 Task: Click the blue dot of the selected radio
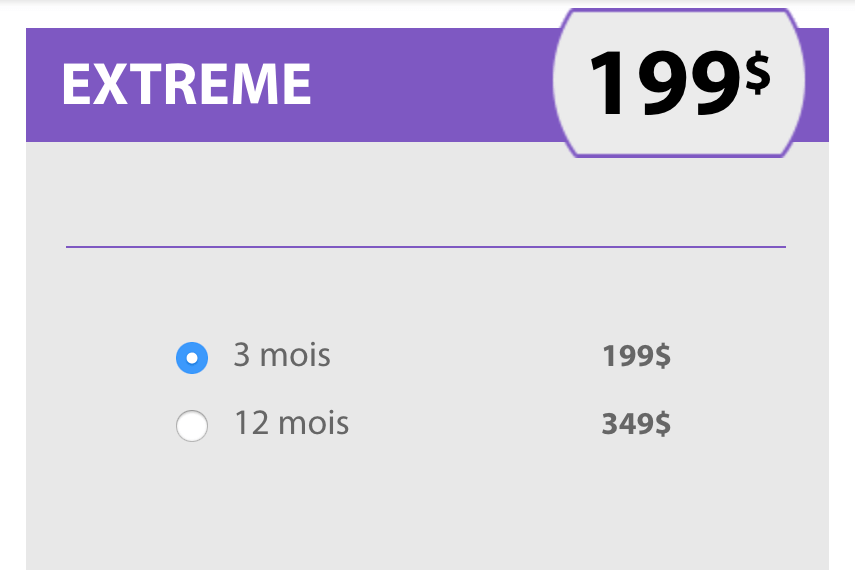click(191, 358)
